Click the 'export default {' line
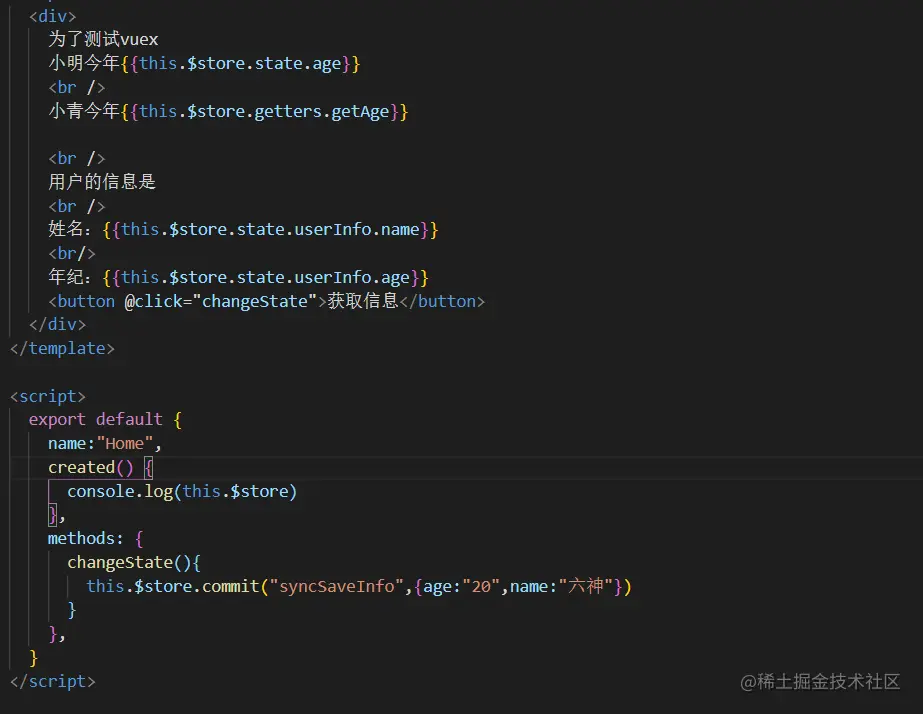Screen dimensions: 923x714 point(105,419)
